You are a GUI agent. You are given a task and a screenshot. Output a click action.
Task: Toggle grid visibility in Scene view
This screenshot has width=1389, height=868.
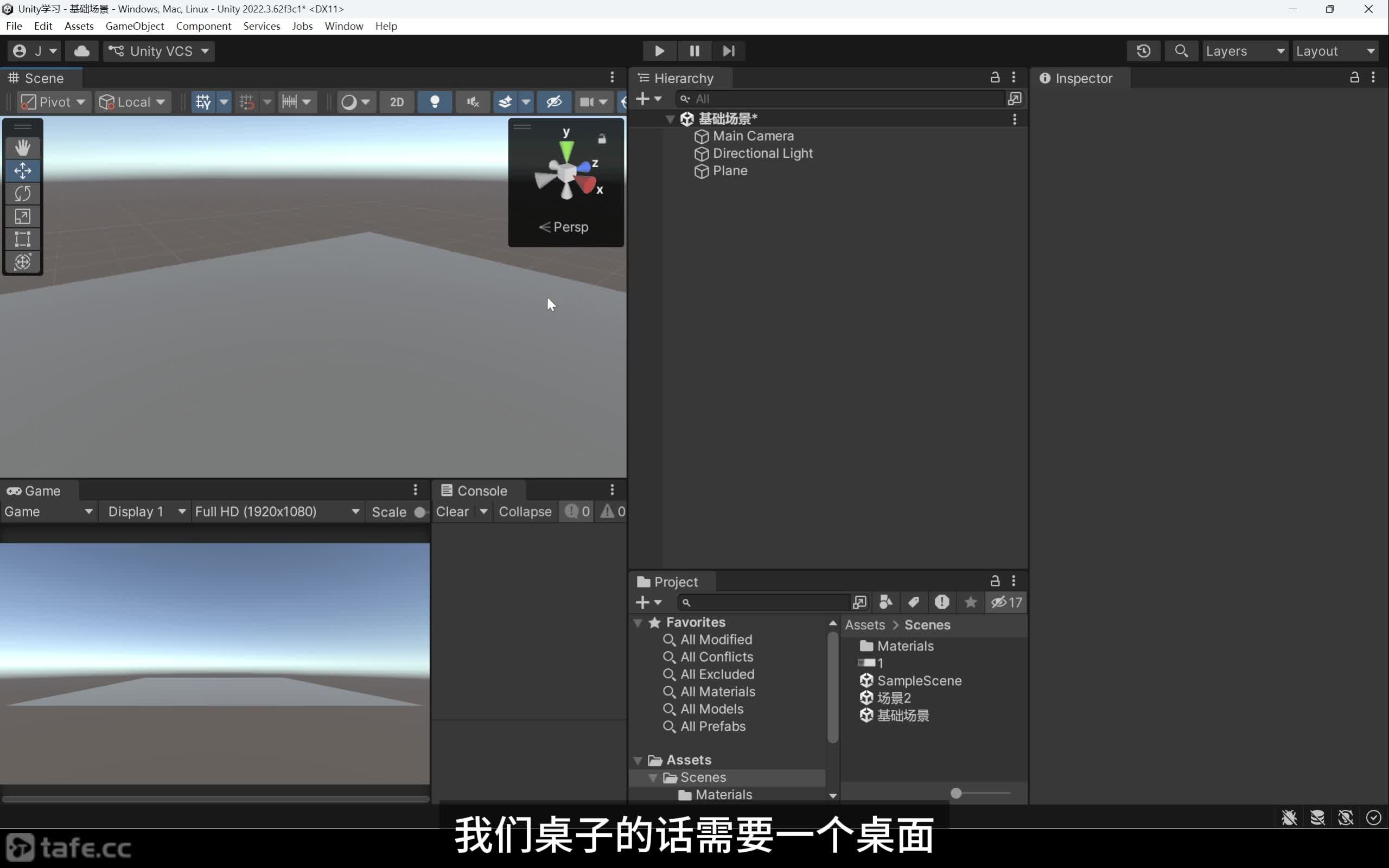tap(203, 102)
